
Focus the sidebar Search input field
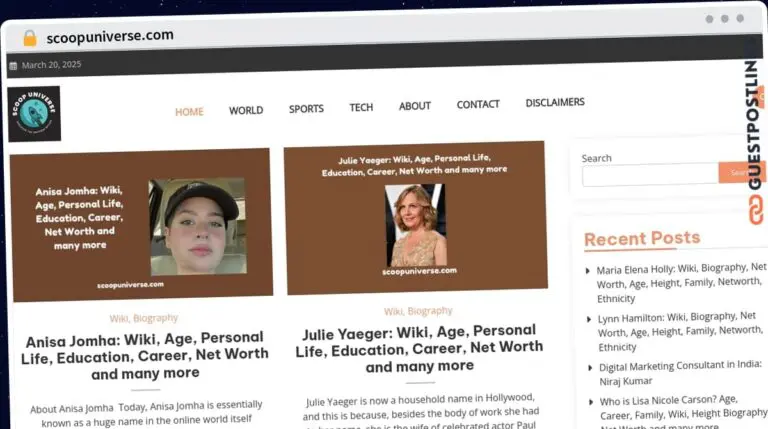650,175
